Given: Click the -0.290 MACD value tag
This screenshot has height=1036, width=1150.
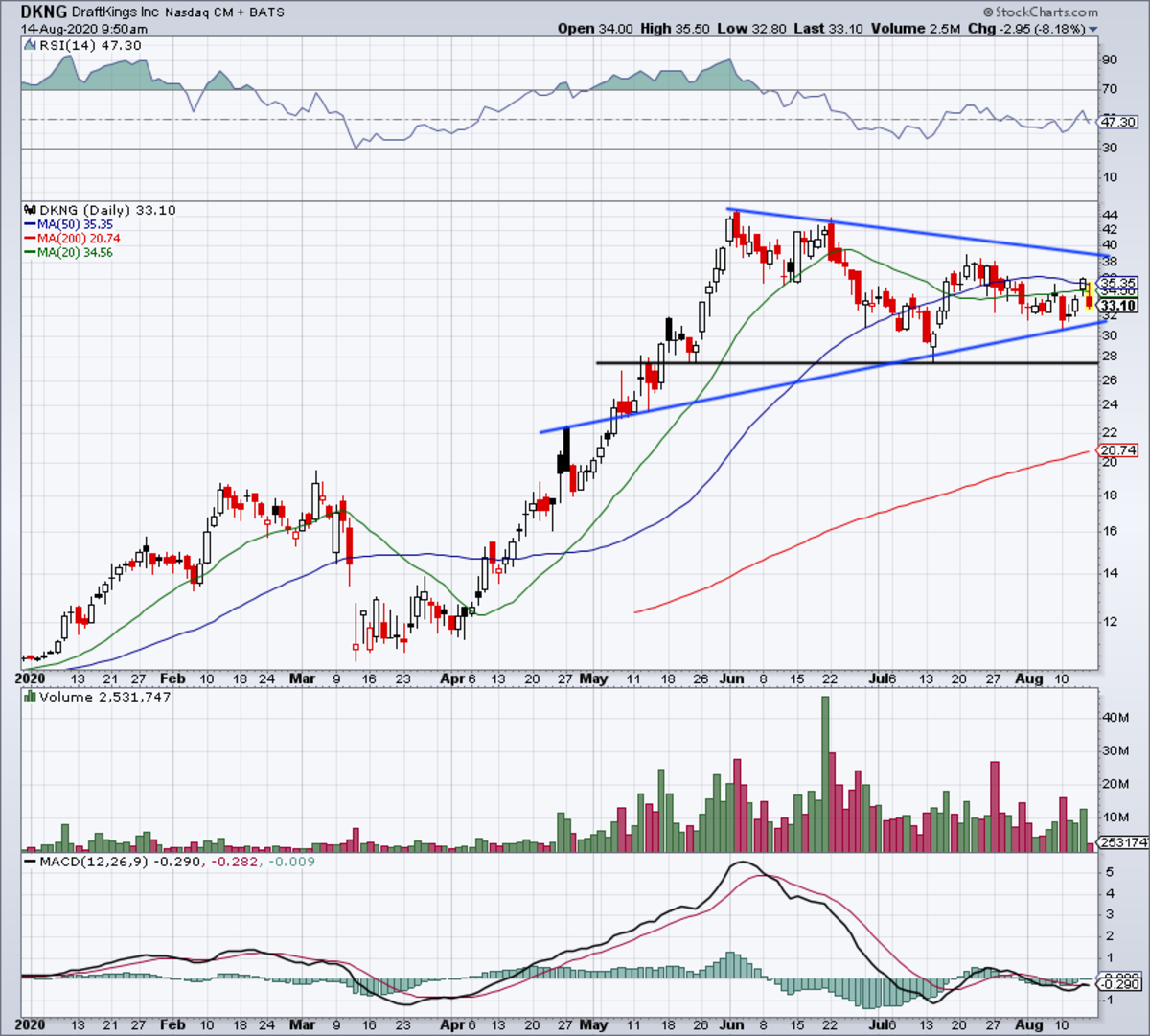Looking at the screenshot, I should click(x=1117, y=984).
